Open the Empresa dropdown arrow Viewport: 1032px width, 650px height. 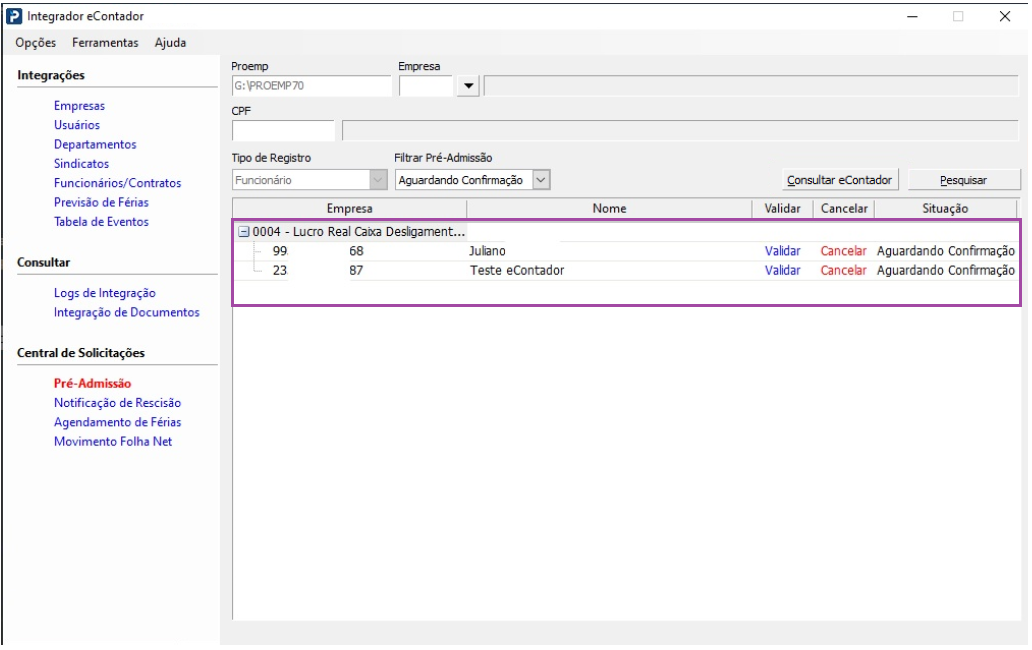[x=468, y=86]
